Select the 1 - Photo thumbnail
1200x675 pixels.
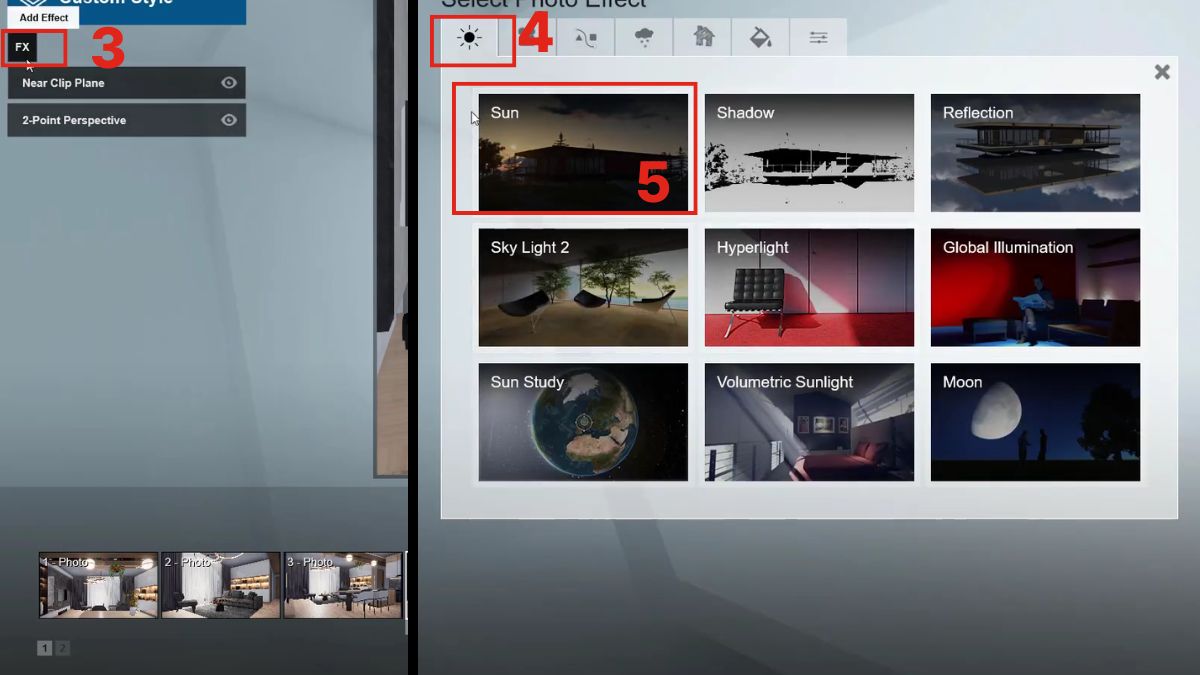pyautogui.click(x=99, y=585)
